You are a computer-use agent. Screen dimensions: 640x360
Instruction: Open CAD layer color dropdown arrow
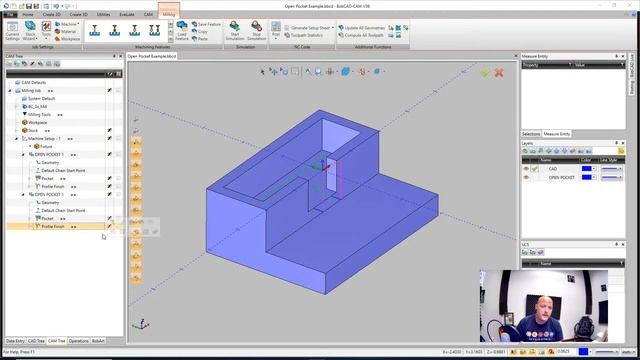pos(594,169)
